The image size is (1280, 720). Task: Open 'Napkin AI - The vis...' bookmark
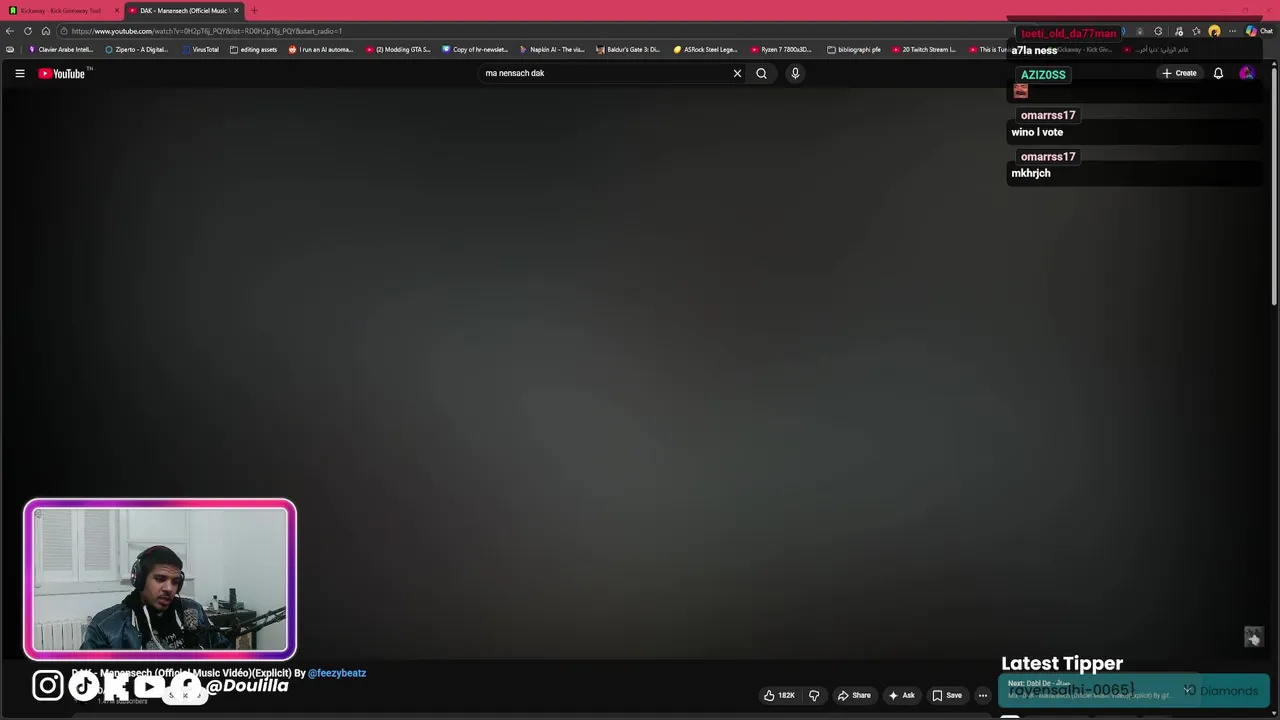click(x=552, y=49)
